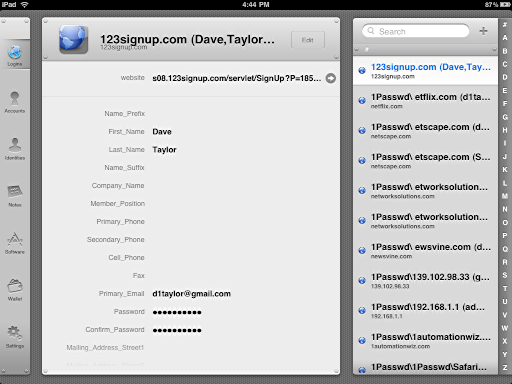Click globe icon of 1Passwd\ etflix.com entry

coord(362,100)
